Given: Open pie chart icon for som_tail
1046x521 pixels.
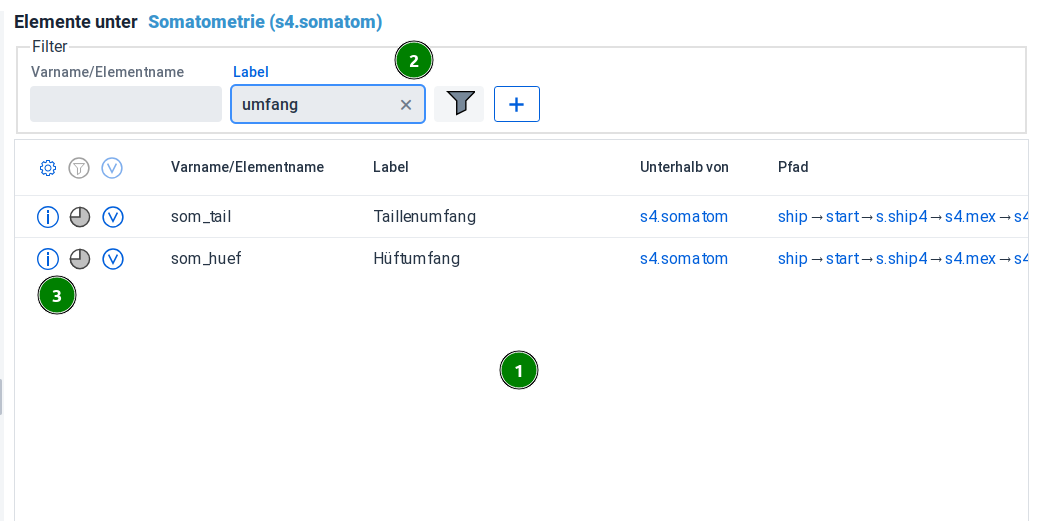Looking at the screenshot, I should click(80, 216).
